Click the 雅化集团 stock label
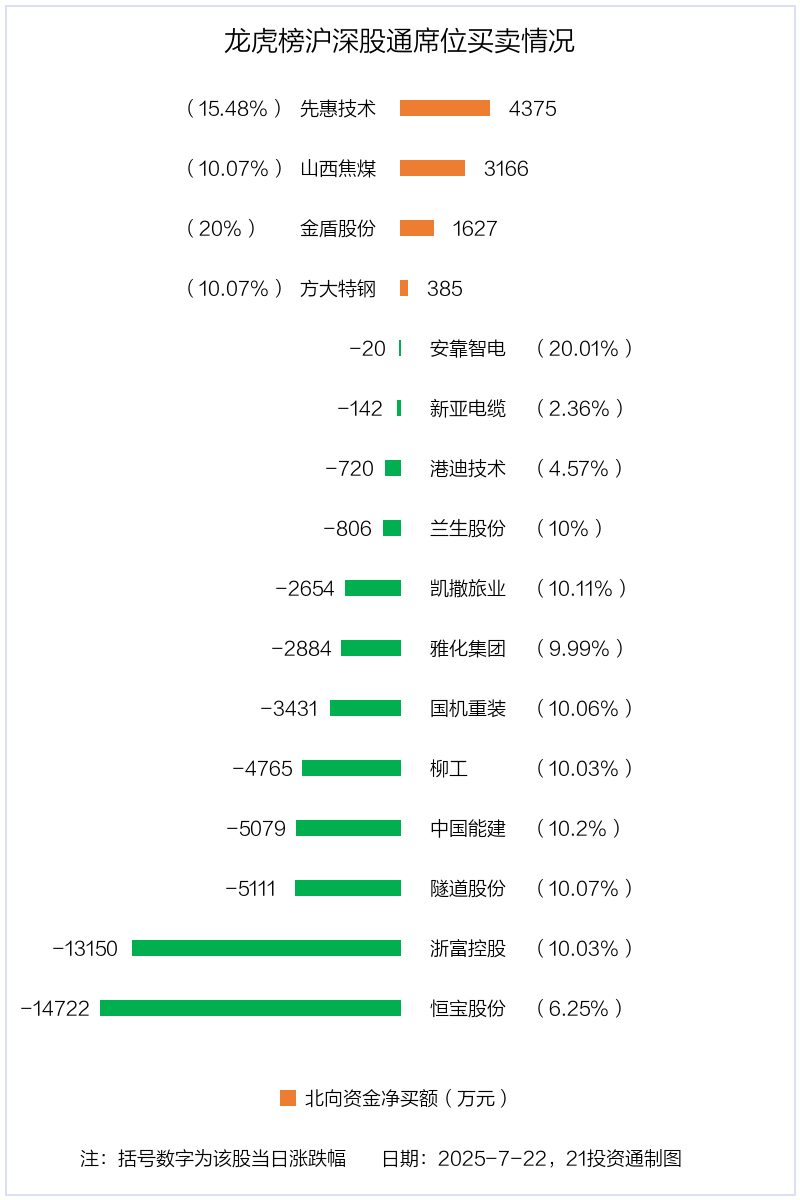The image size is (800, 1200). 468,648
